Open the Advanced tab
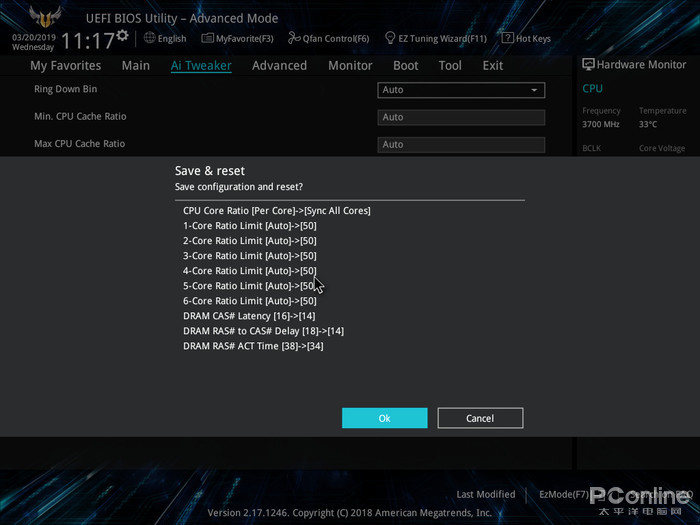The width and height of the screenshot is (700, 525). (279, 66)
